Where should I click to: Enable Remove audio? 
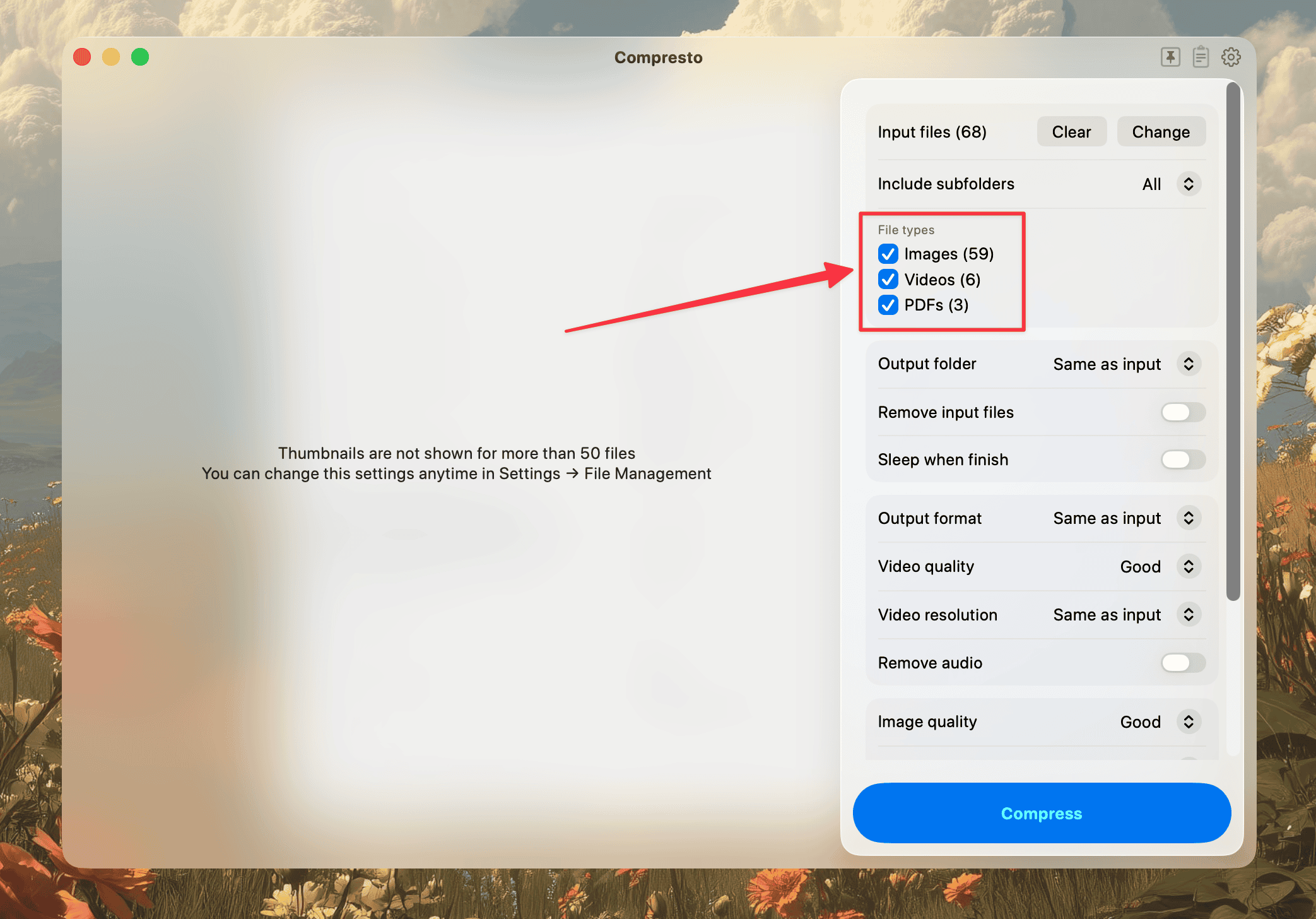coord(1182,663)
